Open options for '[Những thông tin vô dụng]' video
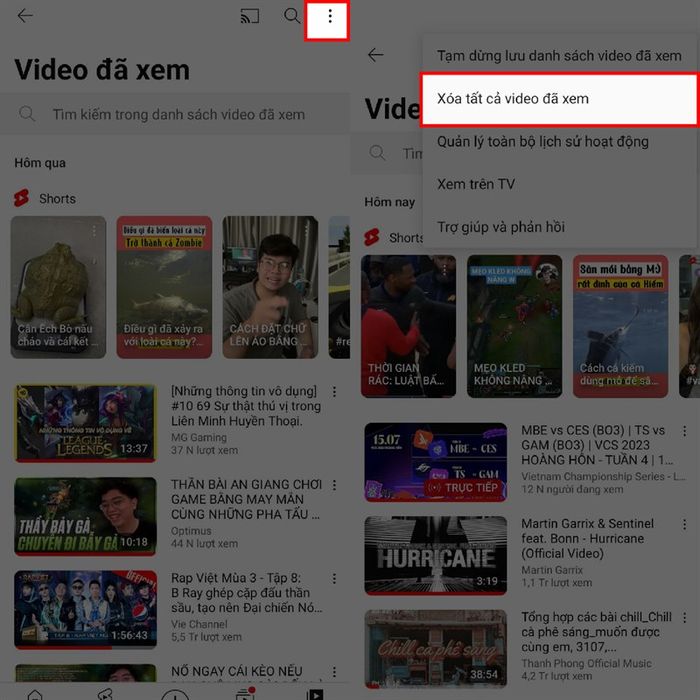The height and width of the screenshot is (700, 700). [334, 392]
